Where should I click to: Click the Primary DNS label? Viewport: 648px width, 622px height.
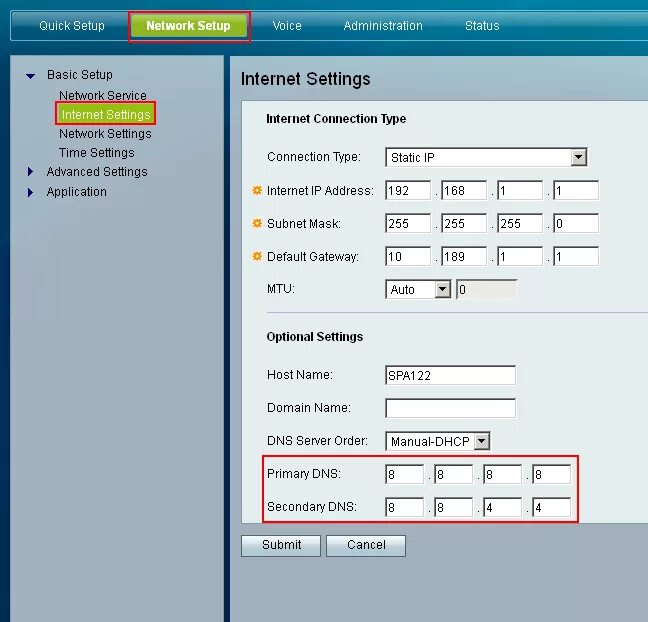[x=304, y=474]
